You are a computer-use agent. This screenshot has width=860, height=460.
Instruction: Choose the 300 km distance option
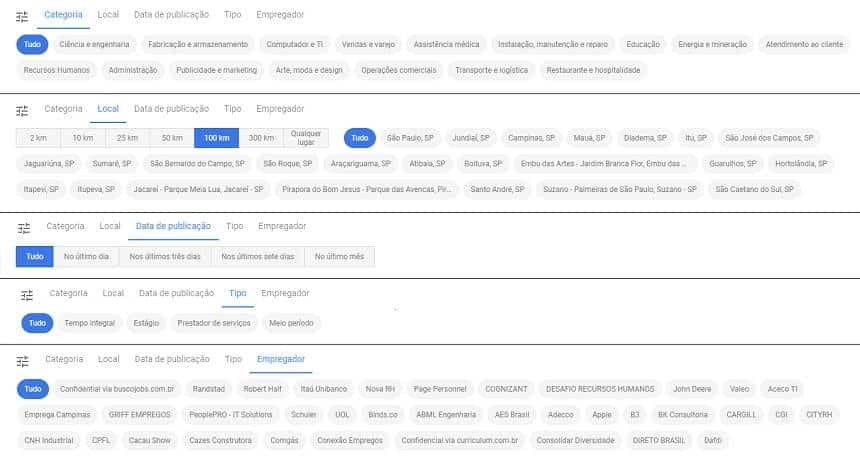pos(261,138)
